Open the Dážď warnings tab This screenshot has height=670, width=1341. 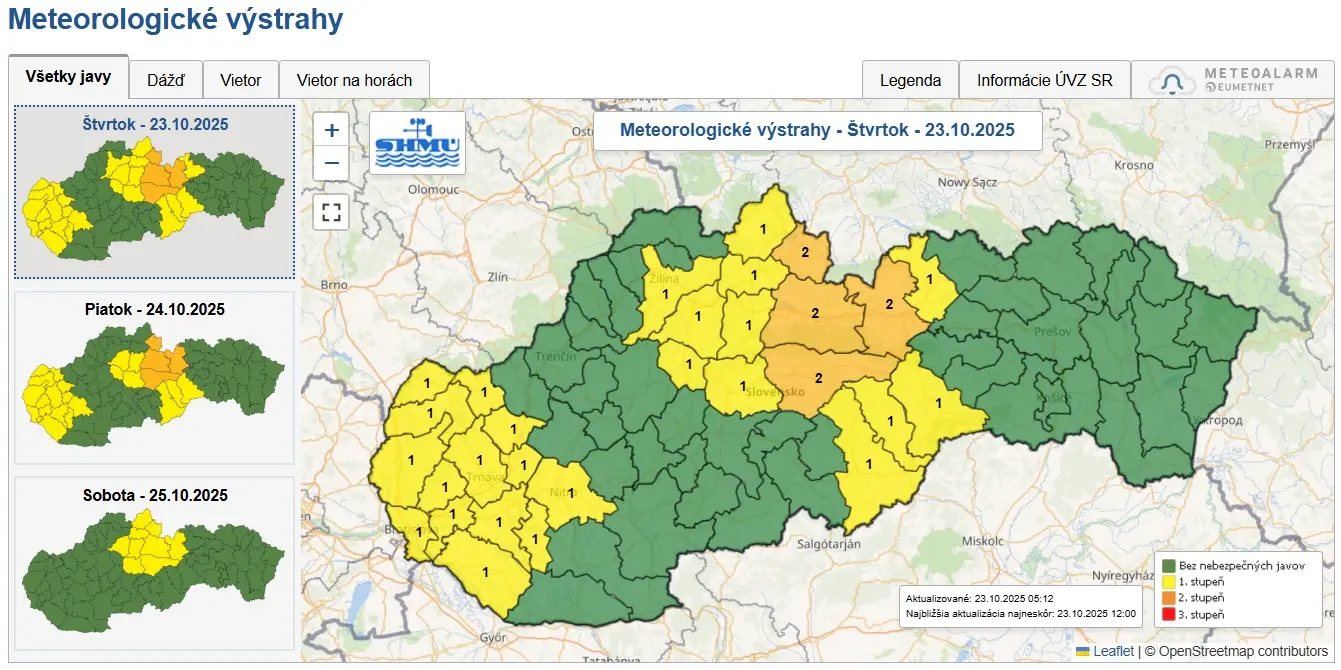[x=166, y=80]
